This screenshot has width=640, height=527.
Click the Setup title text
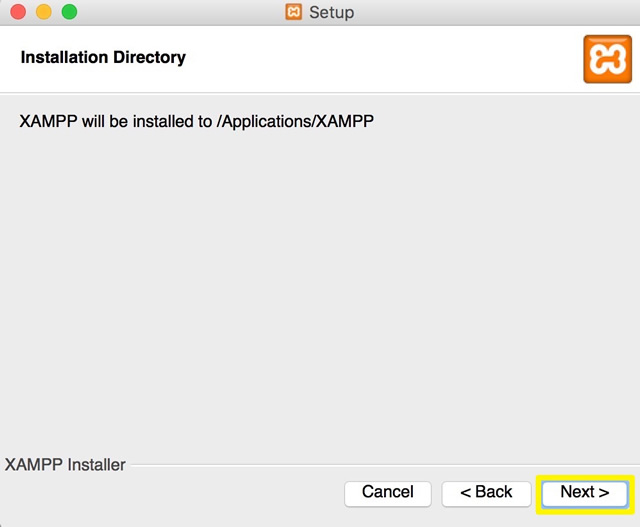(331, 12)
